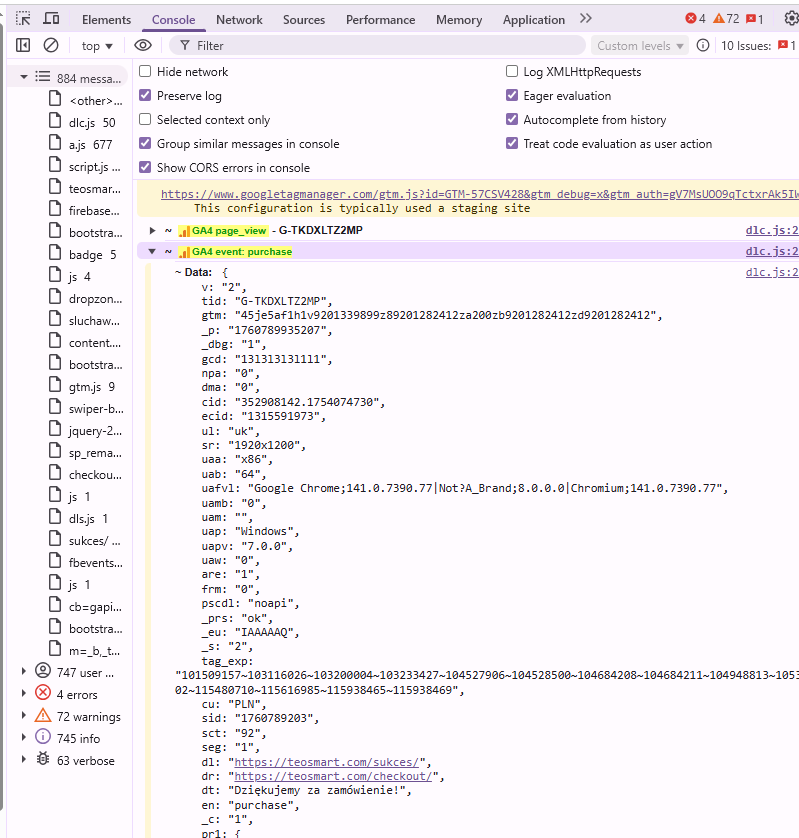Click the issues info circle icon
Image resolution: width=799 pixels, height=838 pixels.
coord(703,45)
